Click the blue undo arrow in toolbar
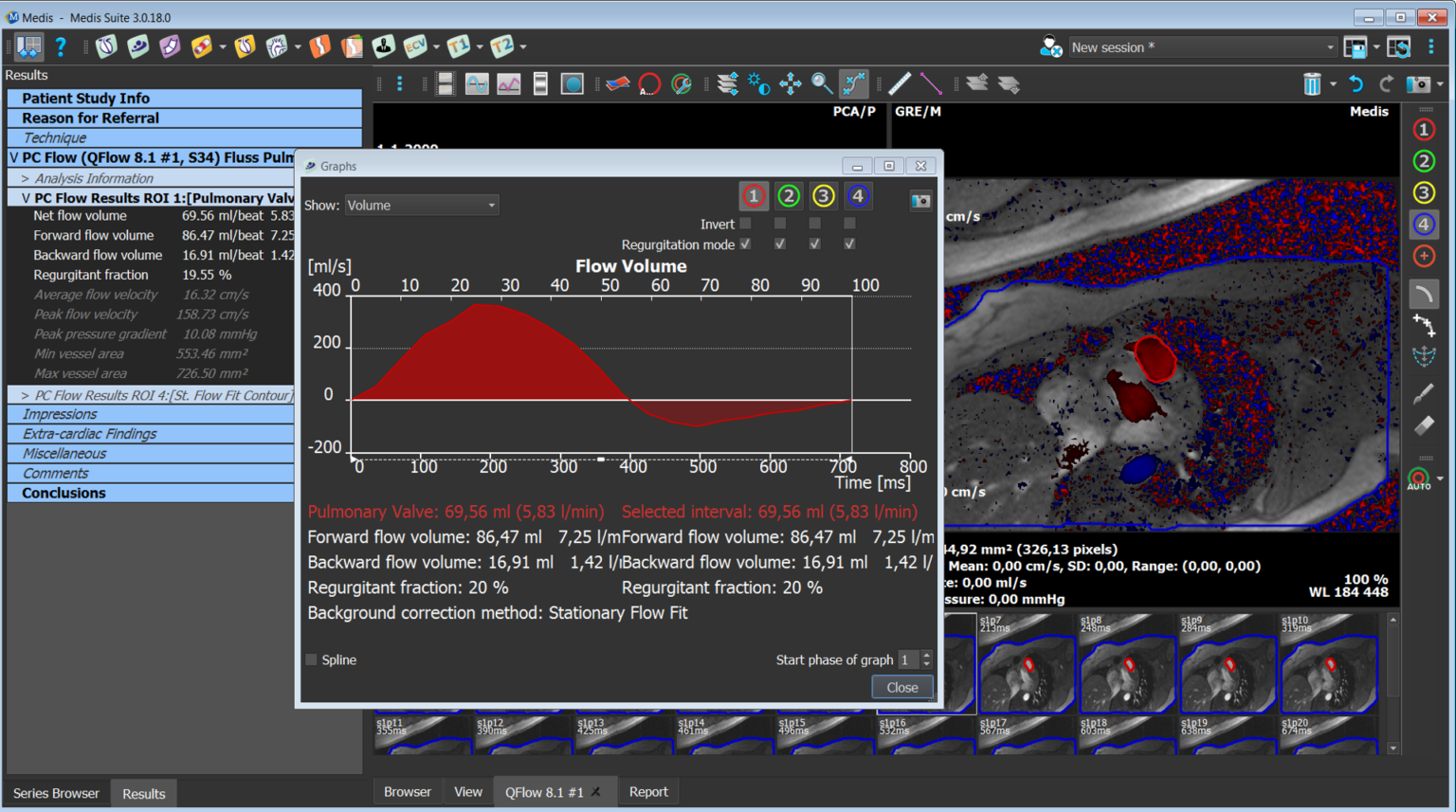The image size is (1456, 812). pos(1356,84)
